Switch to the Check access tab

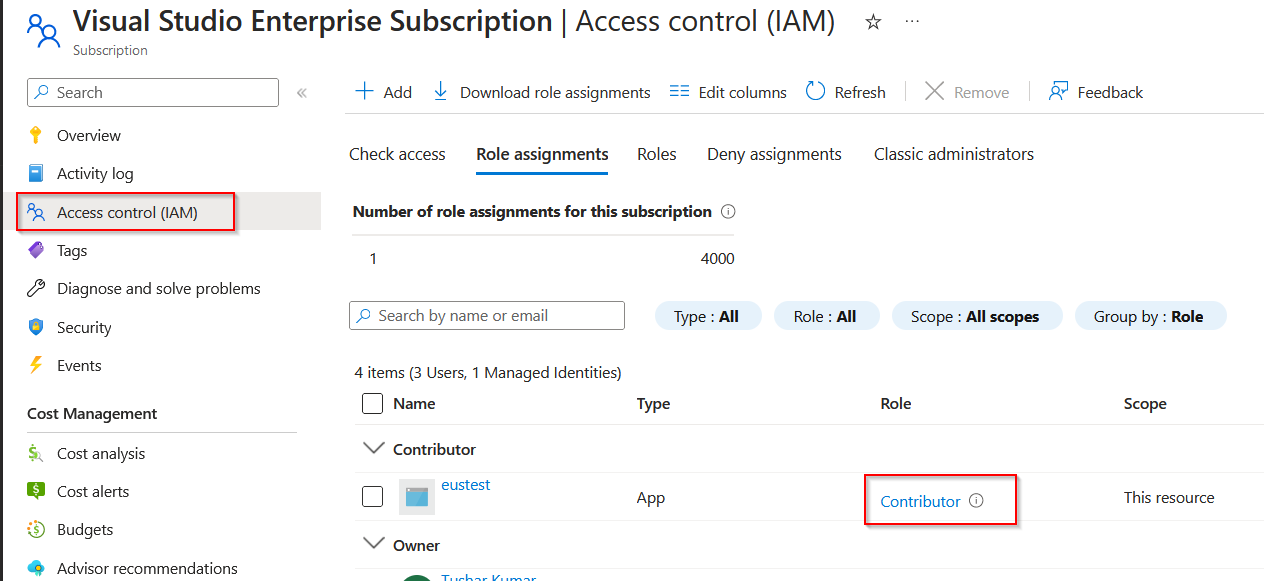coord(397,154)
